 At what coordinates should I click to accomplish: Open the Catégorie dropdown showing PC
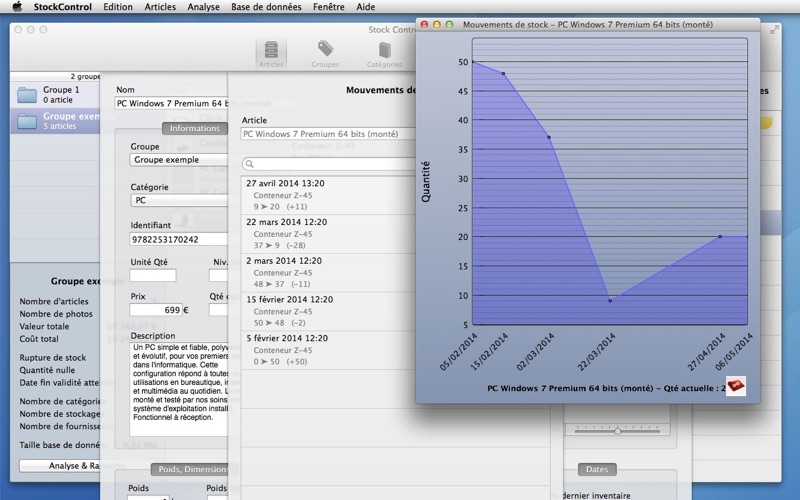179,200
